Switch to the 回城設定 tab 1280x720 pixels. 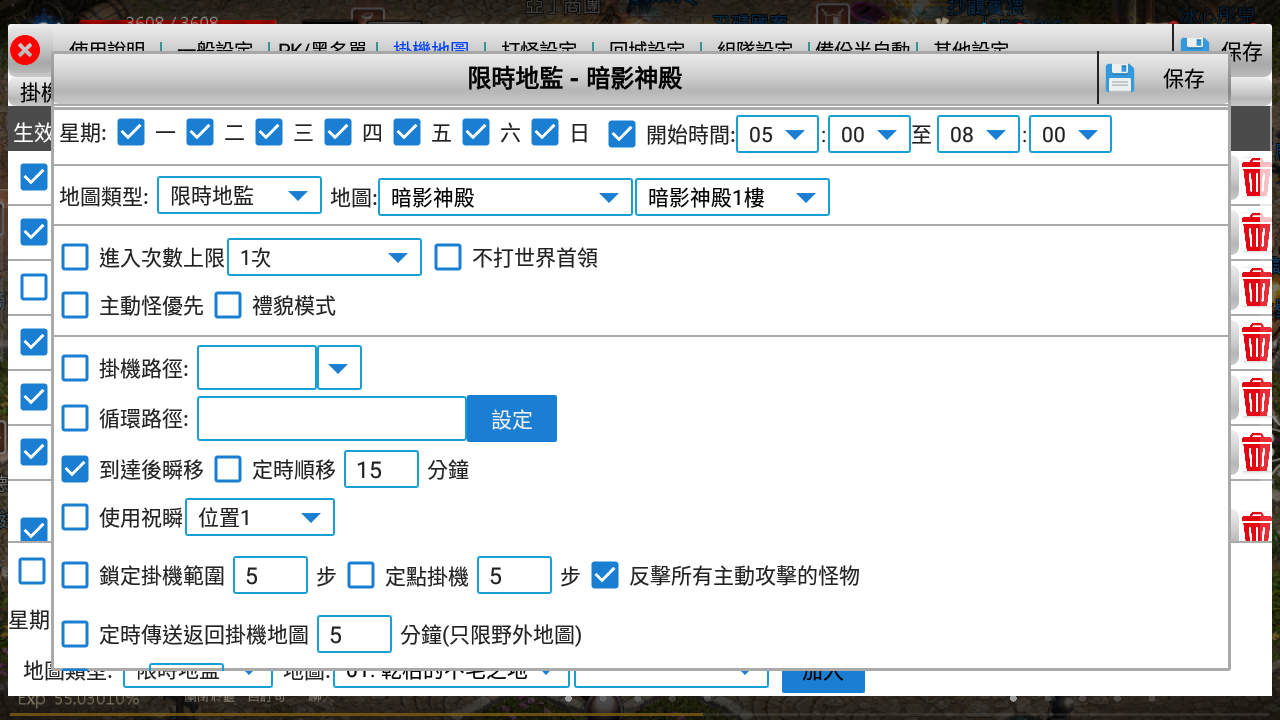(x=648, y=48)
